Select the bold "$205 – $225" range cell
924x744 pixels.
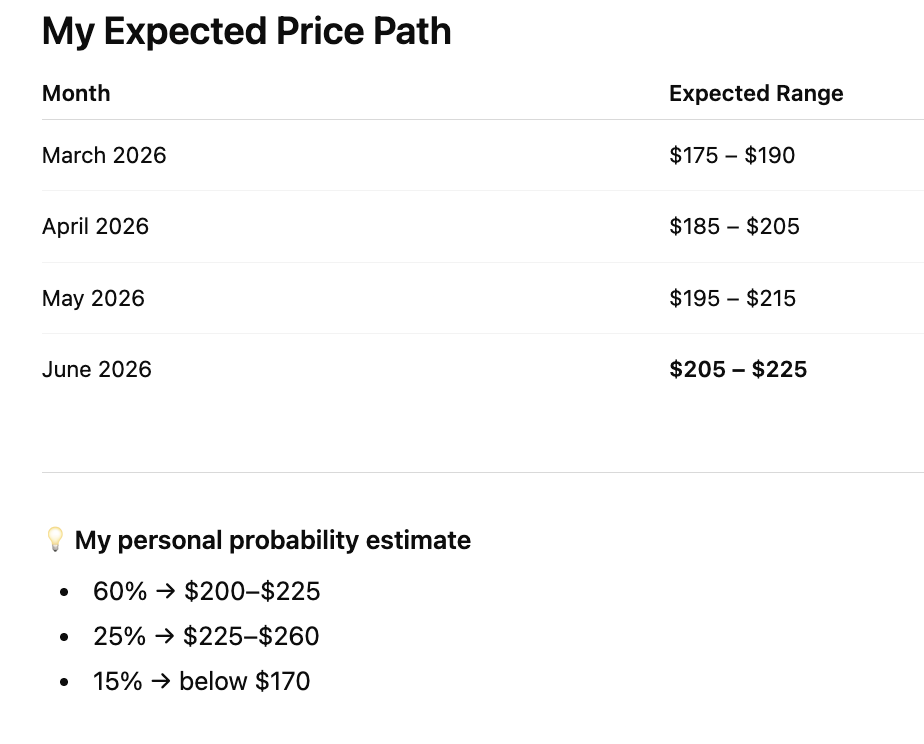738,370
